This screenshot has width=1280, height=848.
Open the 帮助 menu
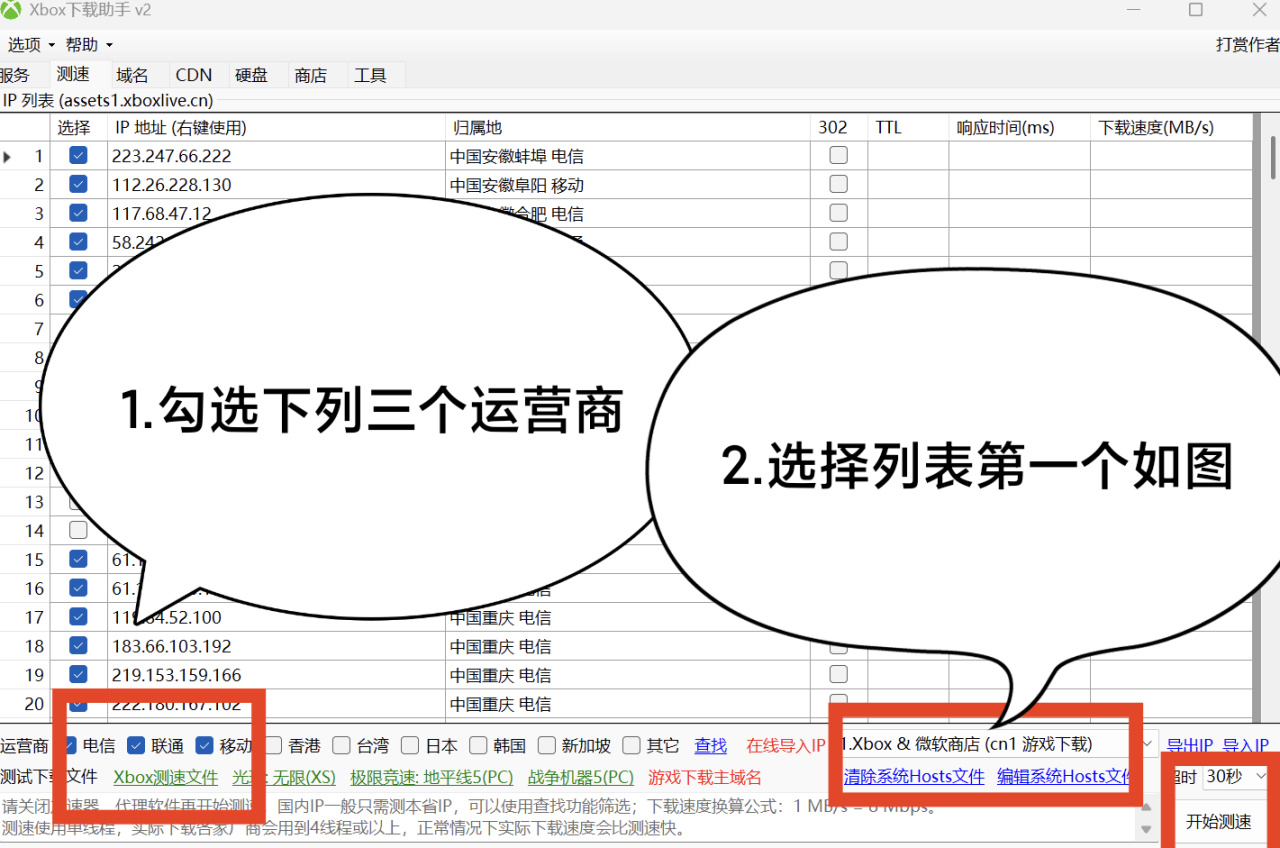click(89, 45)
